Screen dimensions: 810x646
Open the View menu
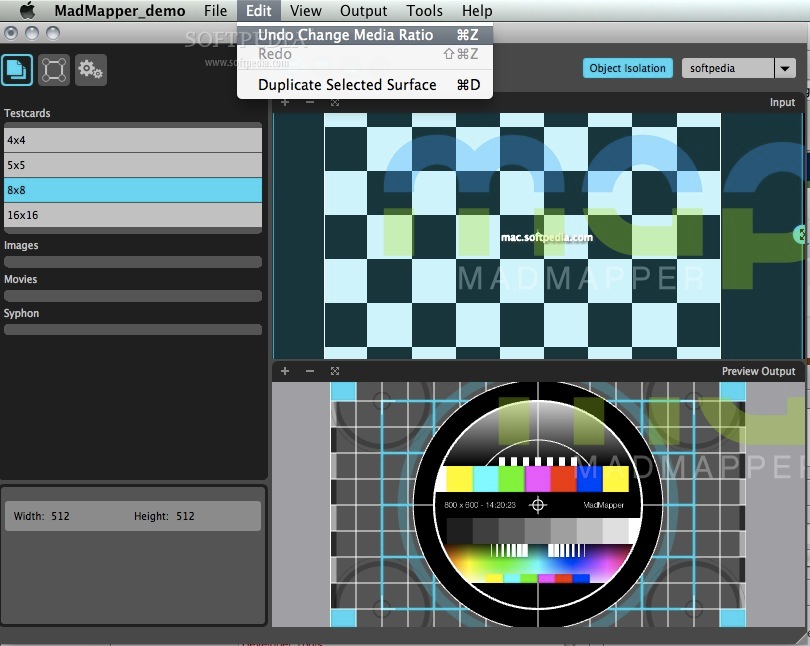click(x=305, y=10)
